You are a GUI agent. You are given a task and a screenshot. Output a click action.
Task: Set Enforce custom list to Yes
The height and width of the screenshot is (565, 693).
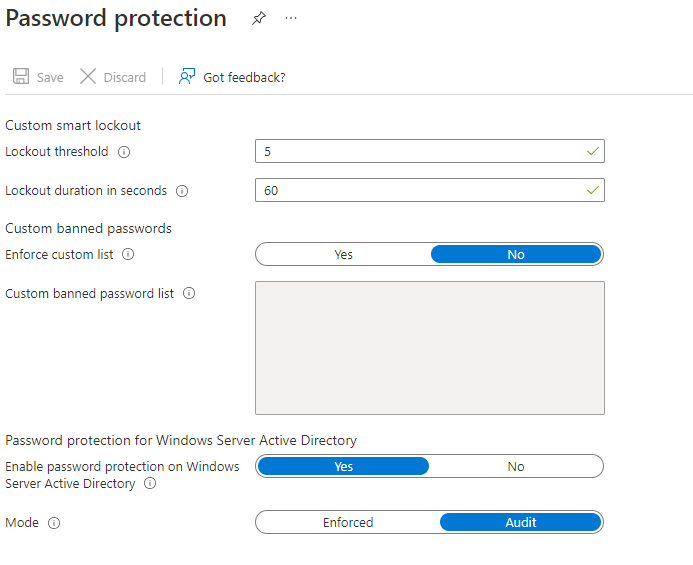(x=343, y=255)
